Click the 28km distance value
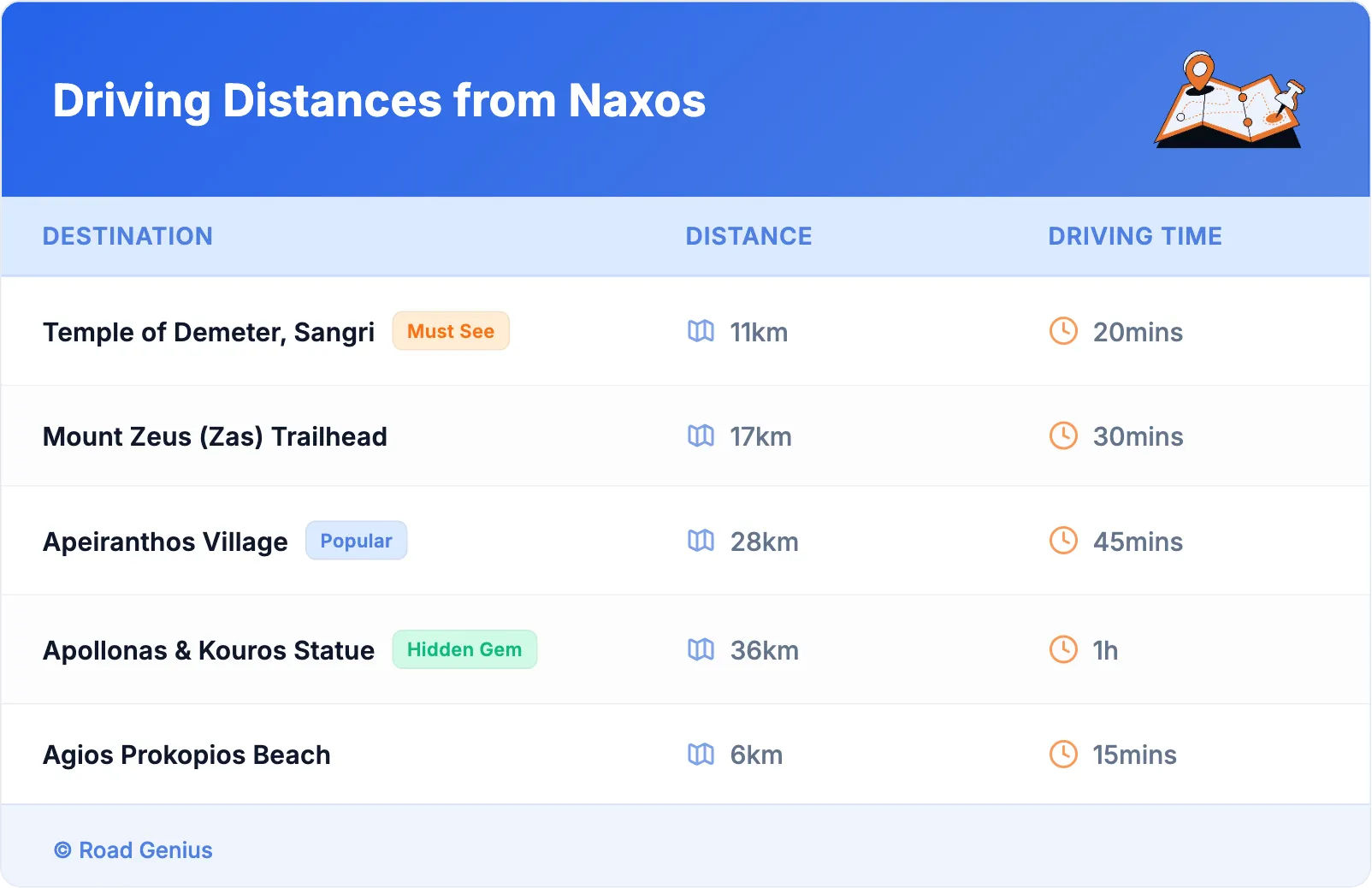Screen dimensions: 1372x888 764,542
